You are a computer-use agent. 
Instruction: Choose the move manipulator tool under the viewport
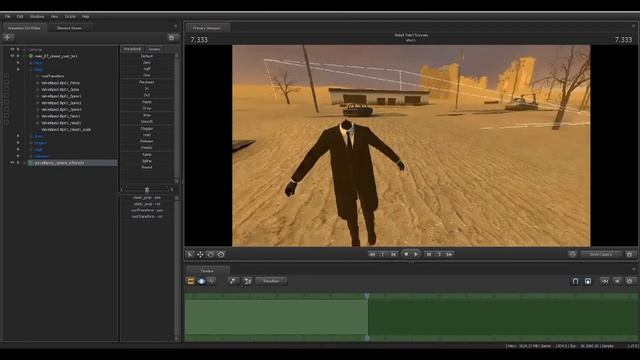click(x=200, y=254)
